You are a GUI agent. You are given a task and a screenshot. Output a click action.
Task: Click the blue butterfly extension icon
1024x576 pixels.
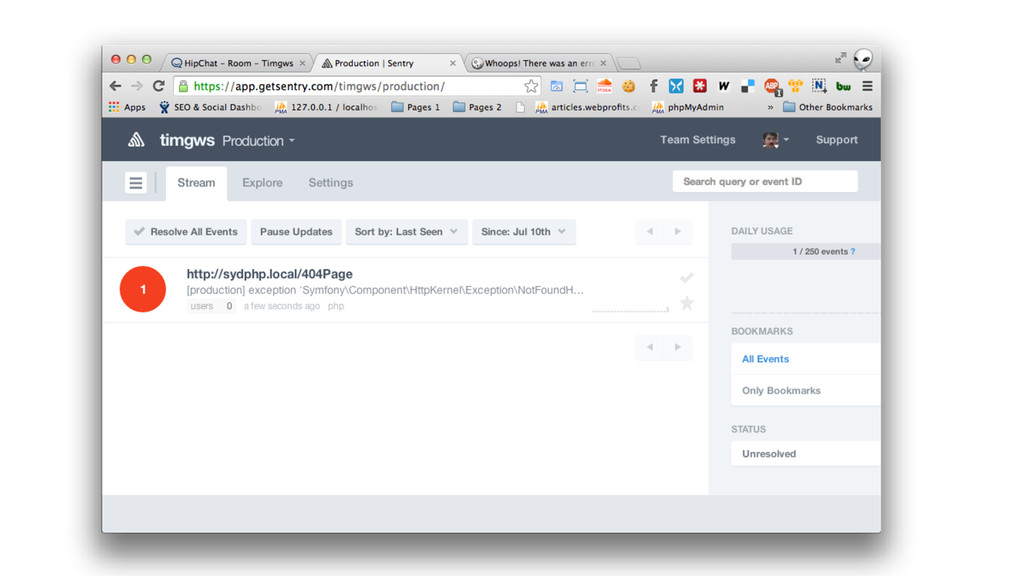pos(676,86)
